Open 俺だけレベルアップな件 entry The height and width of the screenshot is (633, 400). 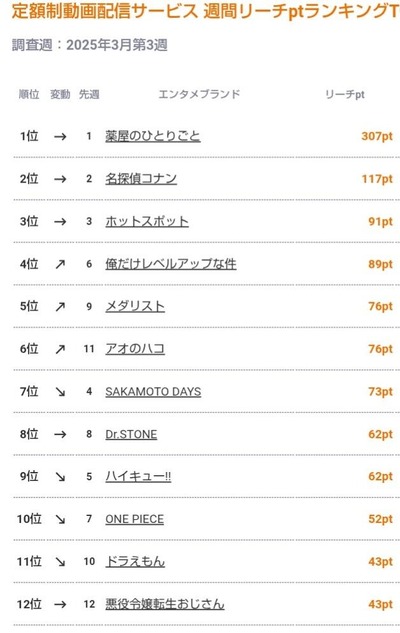click(x=171, y=264)
